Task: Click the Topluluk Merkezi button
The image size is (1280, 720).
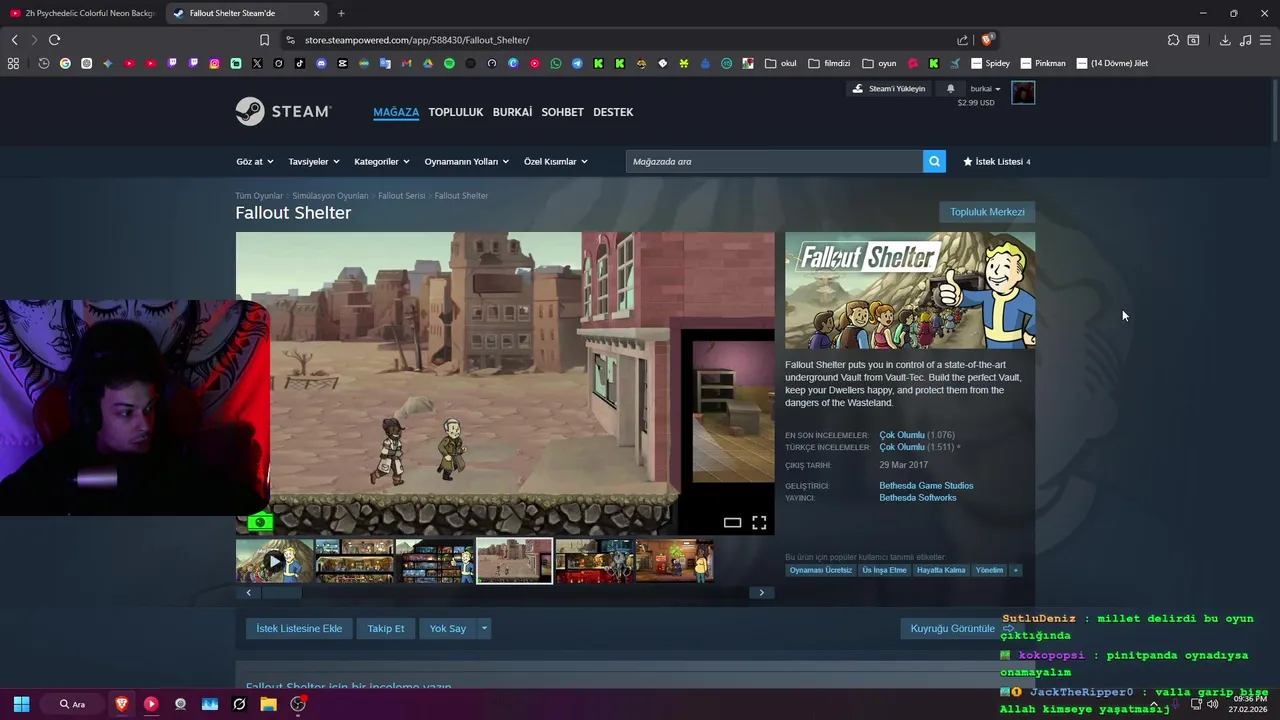Action: point(987,212)
